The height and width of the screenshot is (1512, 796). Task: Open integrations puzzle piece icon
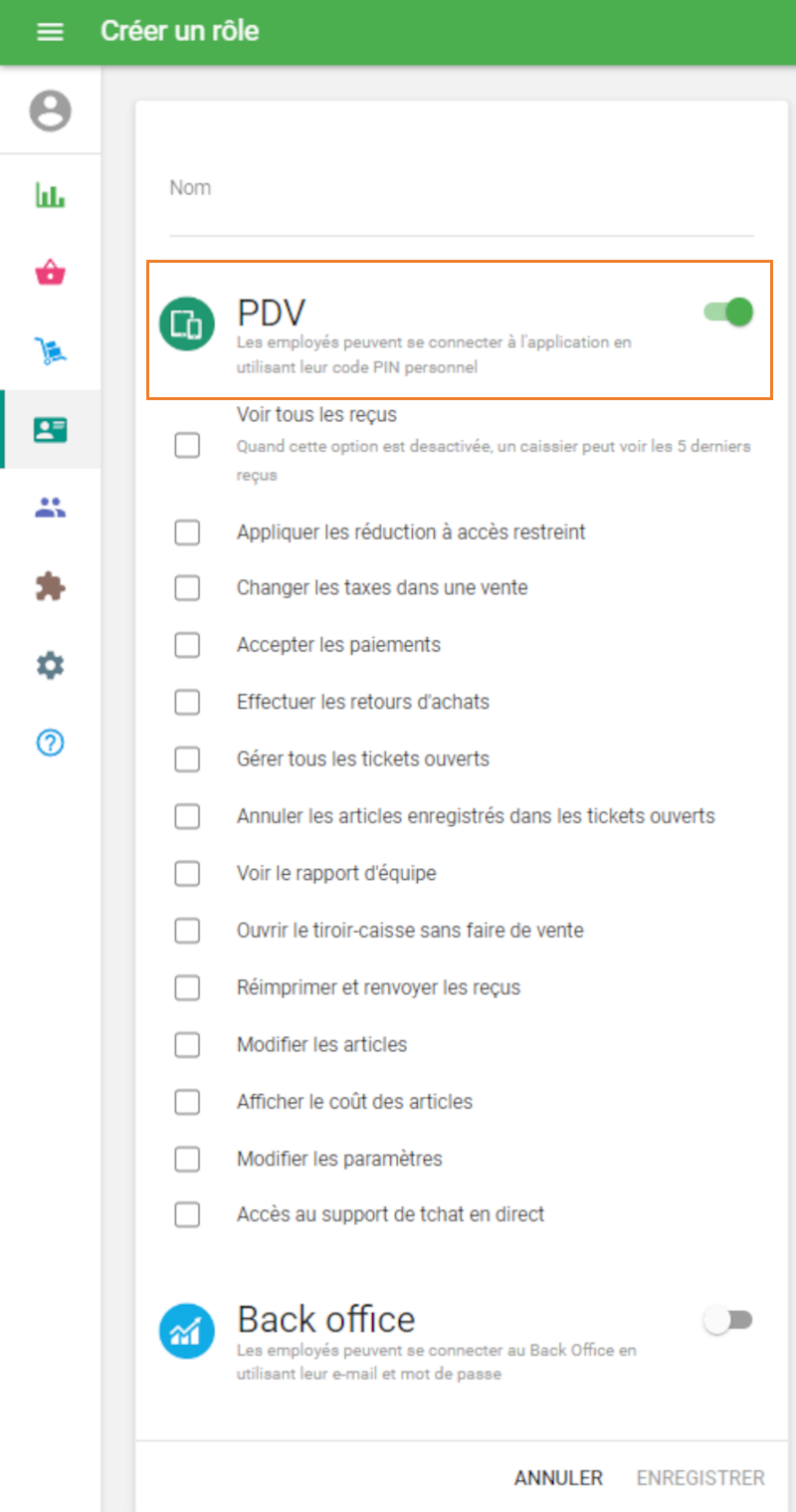coord(50,586)
